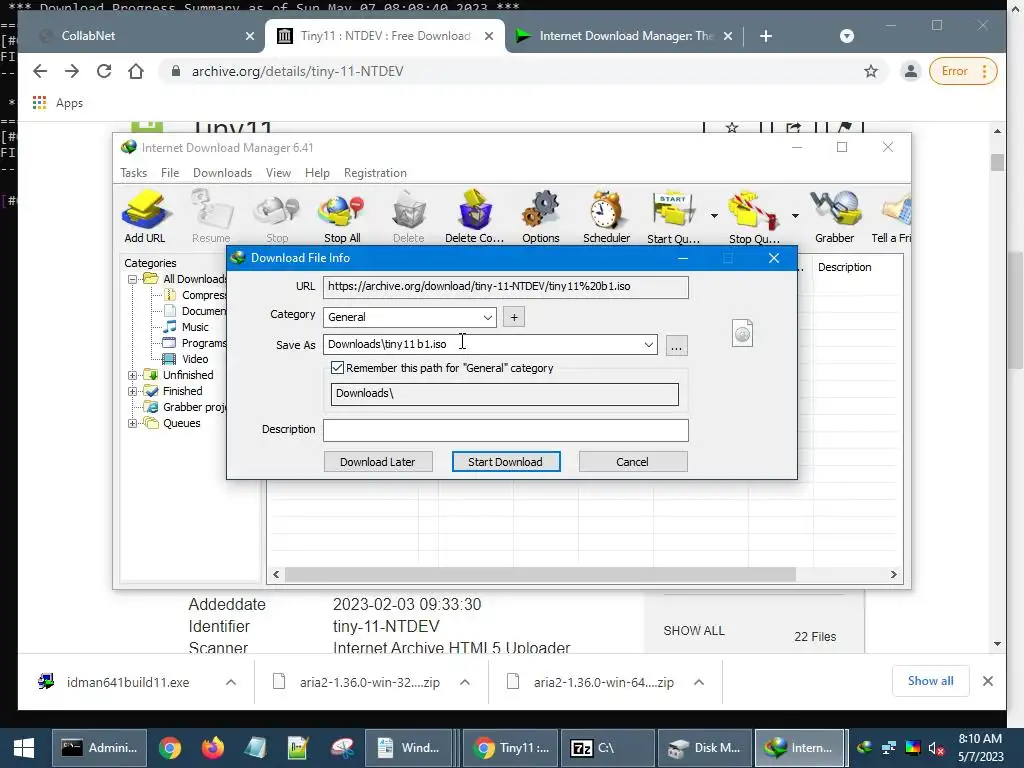Screen dimensions: 1024x768
Task: Open the Save As path dropdown arrow
Action: 648,345
